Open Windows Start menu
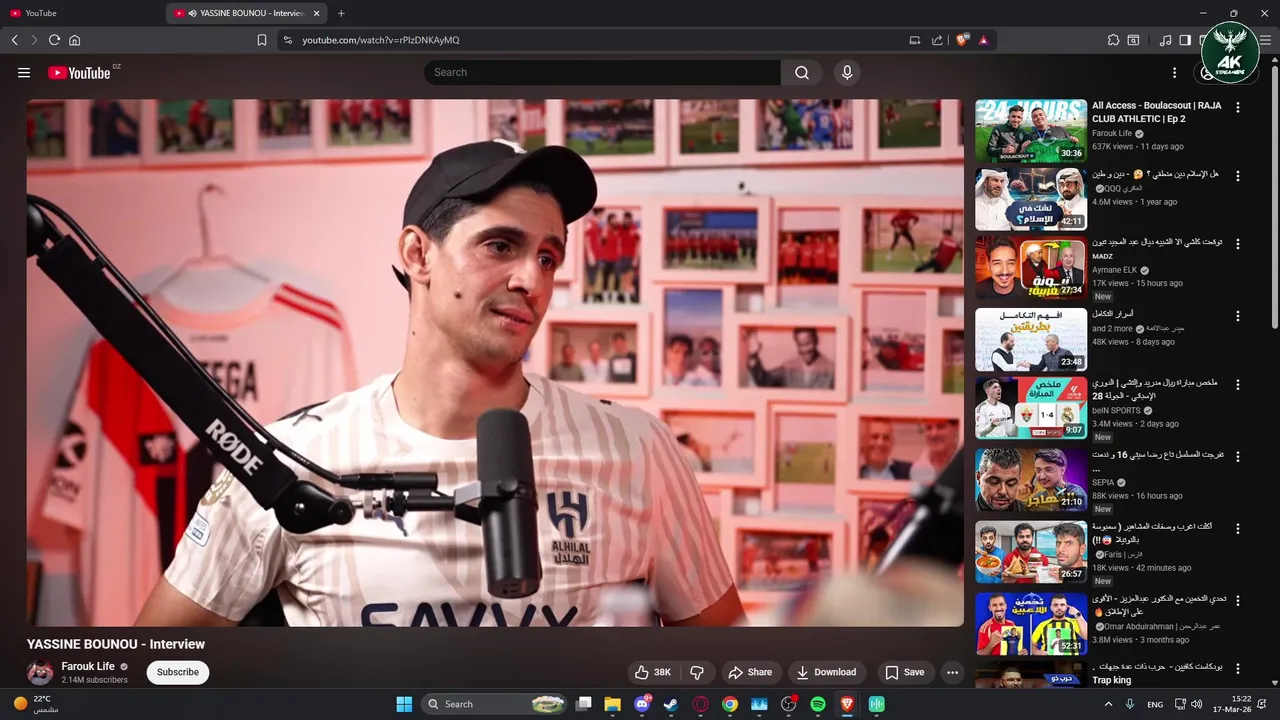1280x720 pixels. coord(404,704)
